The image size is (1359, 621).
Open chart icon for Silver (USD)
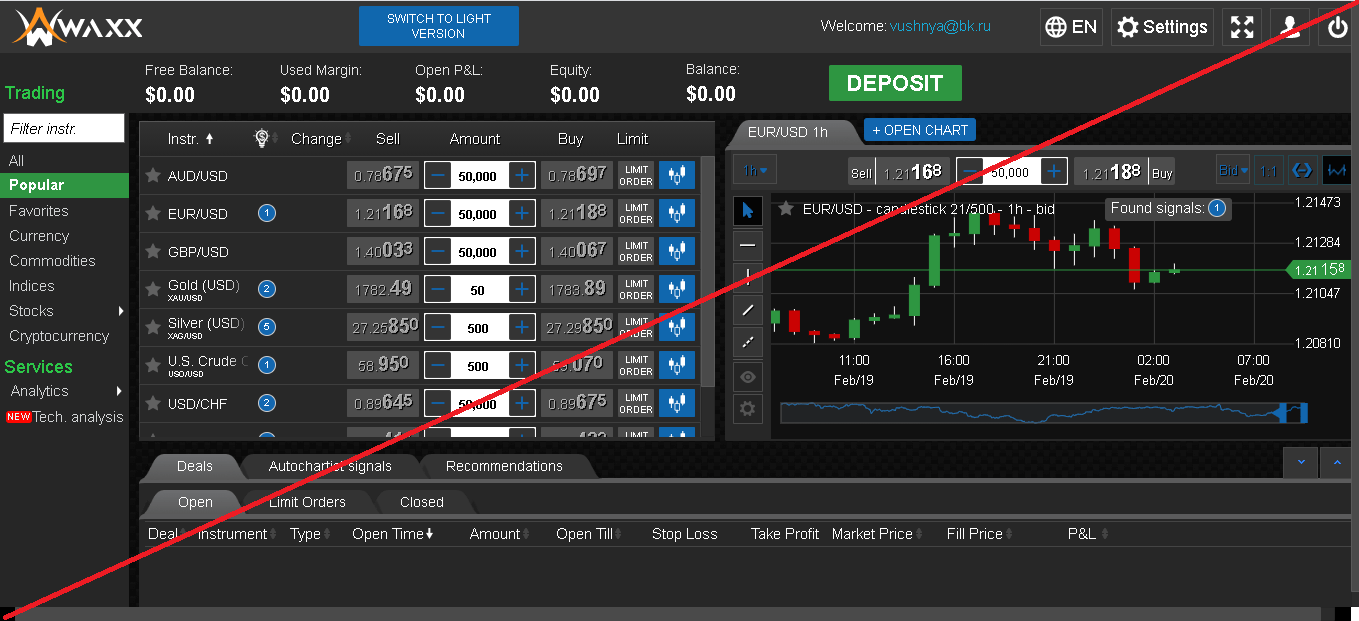(677, 327)
